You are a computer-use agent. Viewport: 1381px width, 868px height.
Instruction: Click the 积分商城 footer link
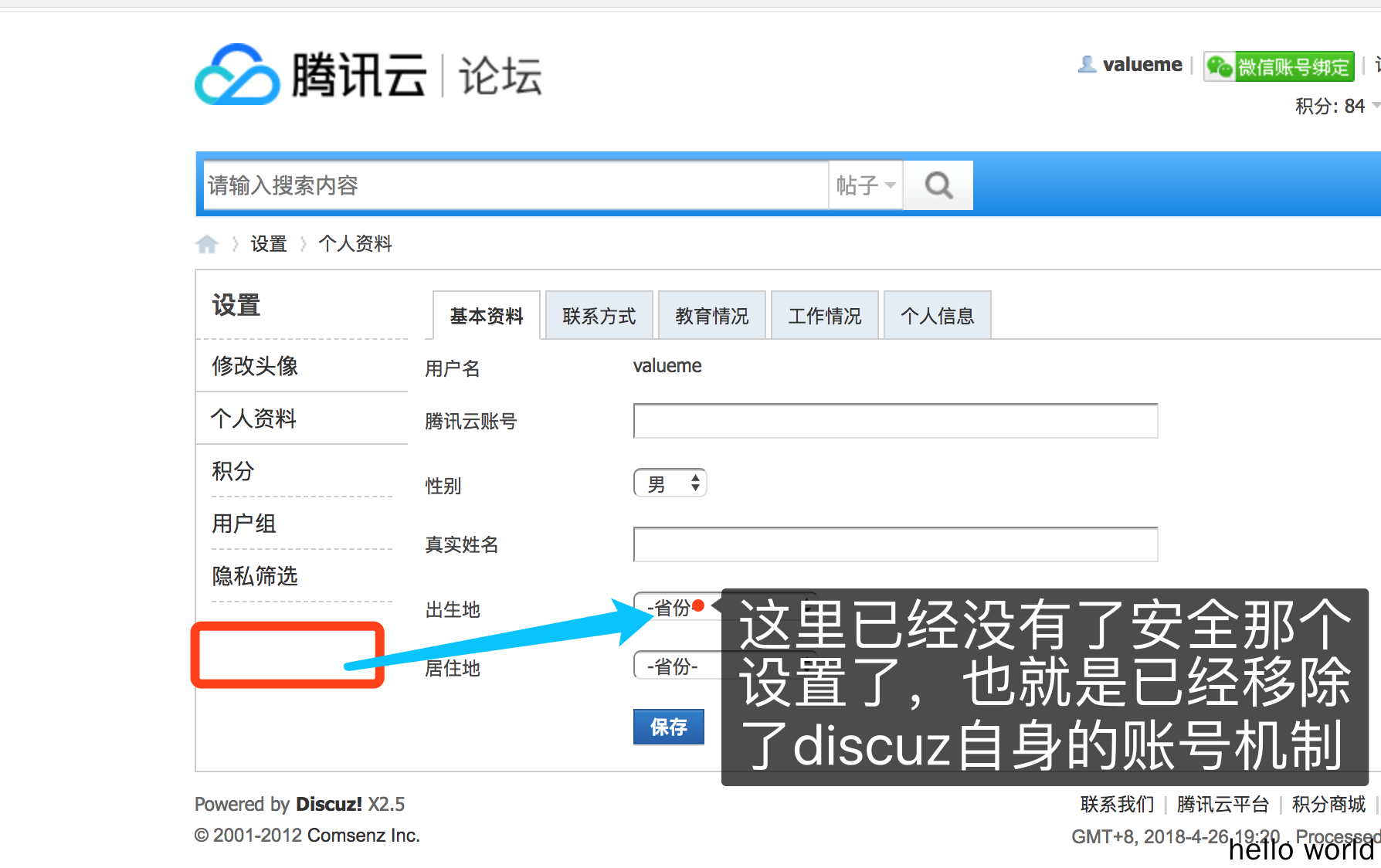(1328, 804)
